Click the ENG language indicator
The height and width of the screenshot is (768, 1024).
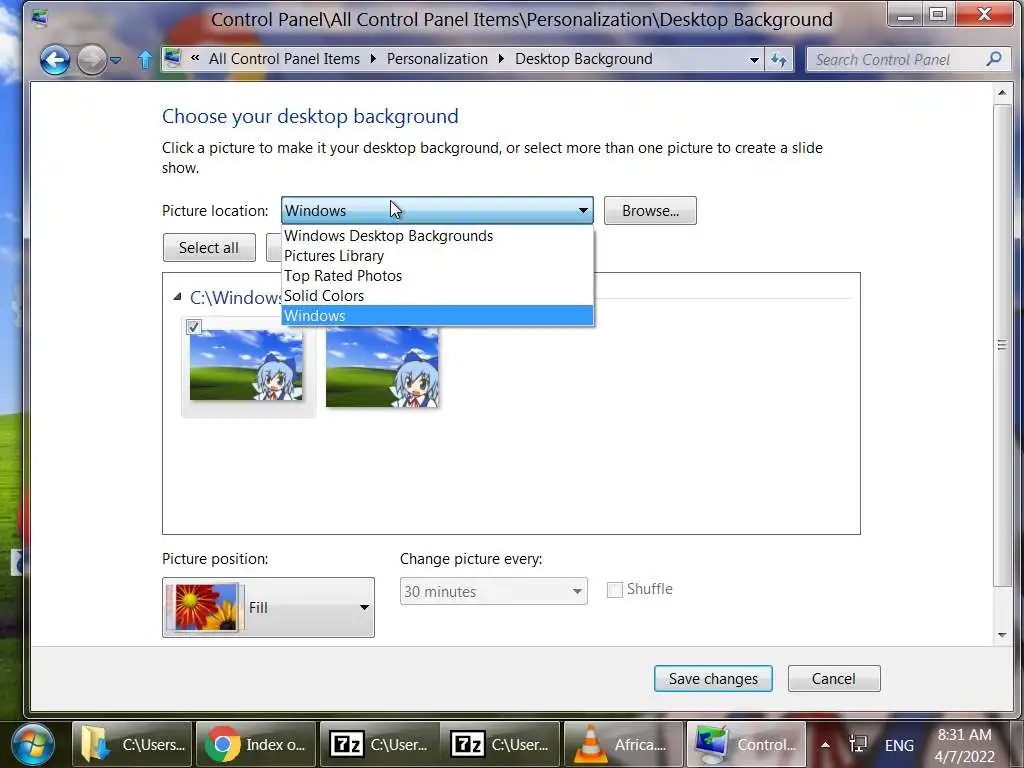point(899,745)
